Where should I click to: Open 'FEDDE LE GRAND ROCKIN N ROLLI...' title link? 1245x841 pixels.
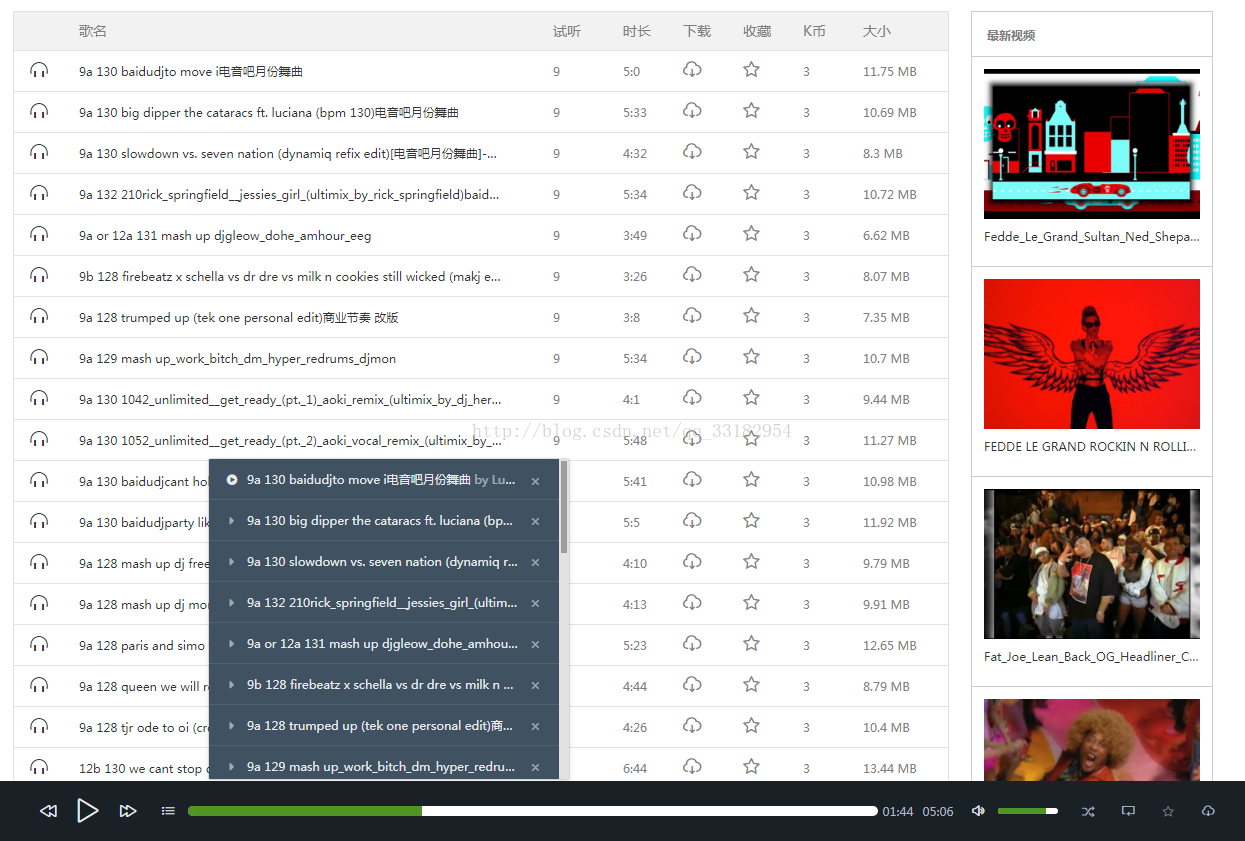pyautogui.click(x=1090, y=447)
